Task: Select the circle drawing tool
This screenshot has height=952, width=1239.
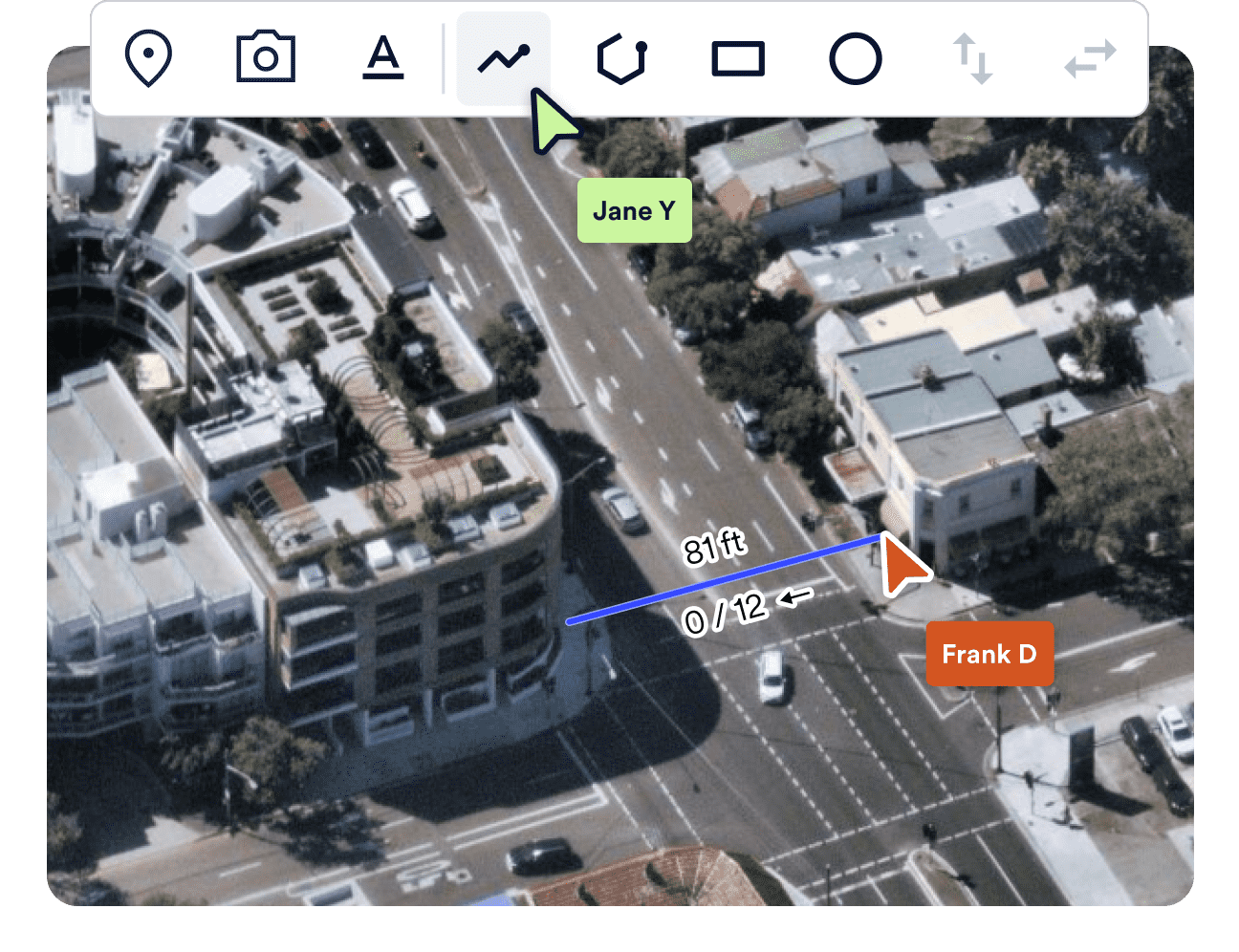Action: tap(856, 59)
